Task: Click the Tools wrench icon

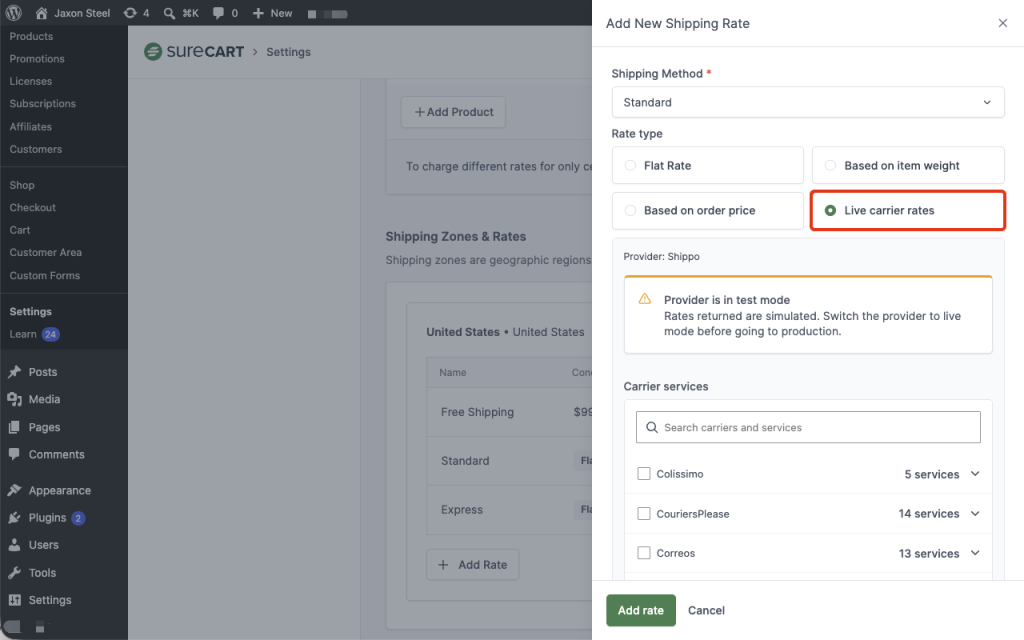Action: click(x=14, y=573)
